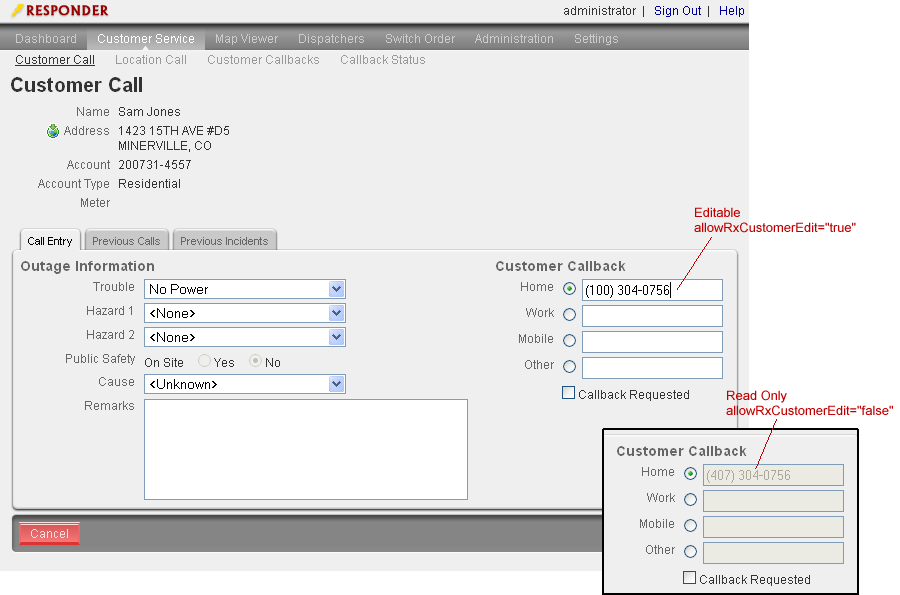Click the globe icon beside Address
Image resolution: width=900 pixels, height=595 pixels.
coord(53,131)
